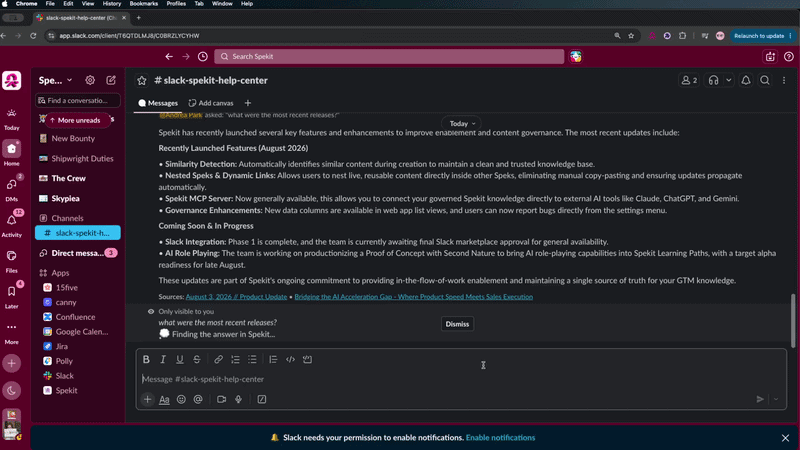The height and width of the screenshot is (450, 800).
Task: Star the slack-spekit-help-center channel
Action: [x=142, y=81]
